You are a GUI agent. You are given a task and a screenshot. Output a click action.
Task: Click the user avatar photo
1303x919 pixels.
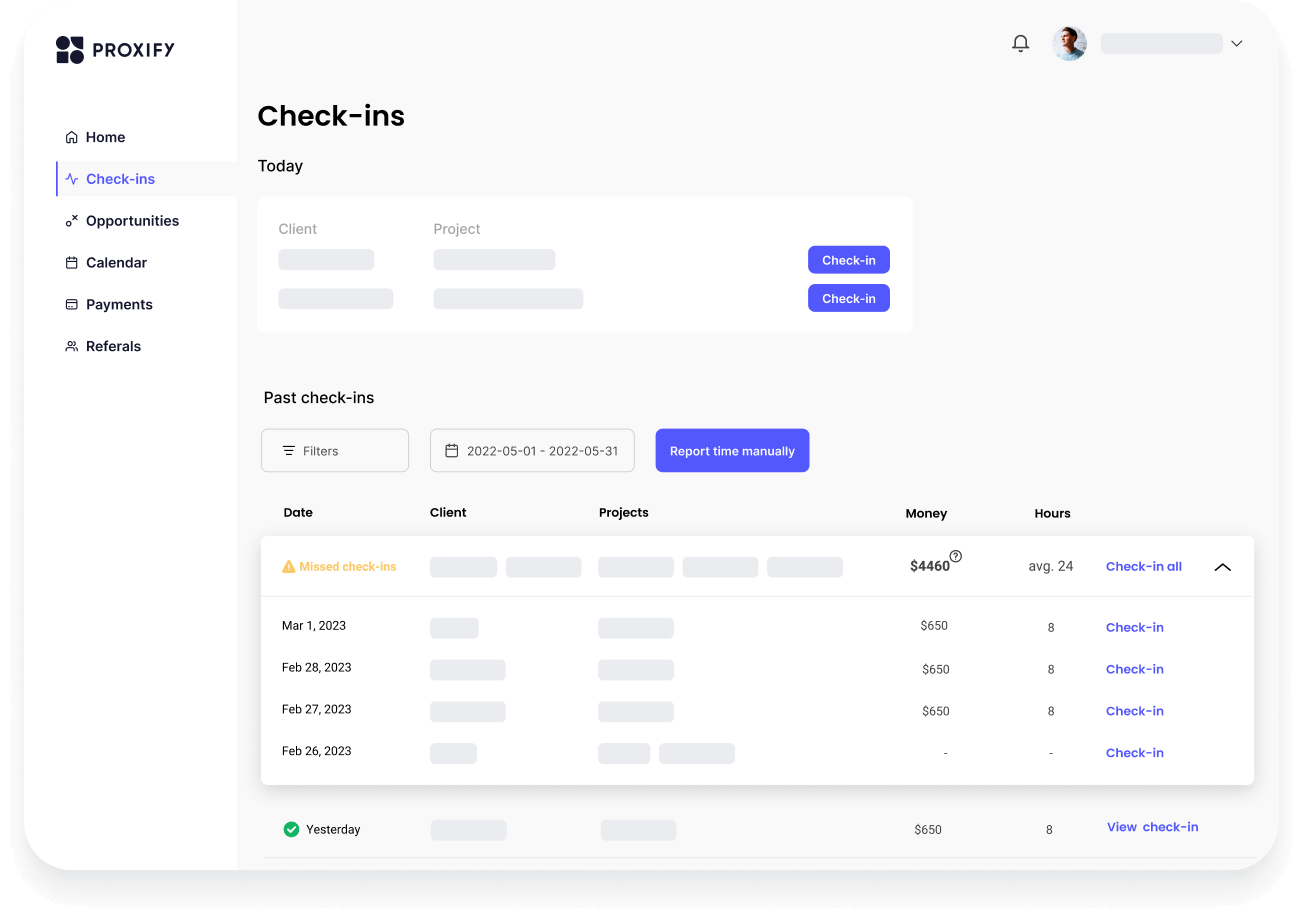tap(1069, 43)
